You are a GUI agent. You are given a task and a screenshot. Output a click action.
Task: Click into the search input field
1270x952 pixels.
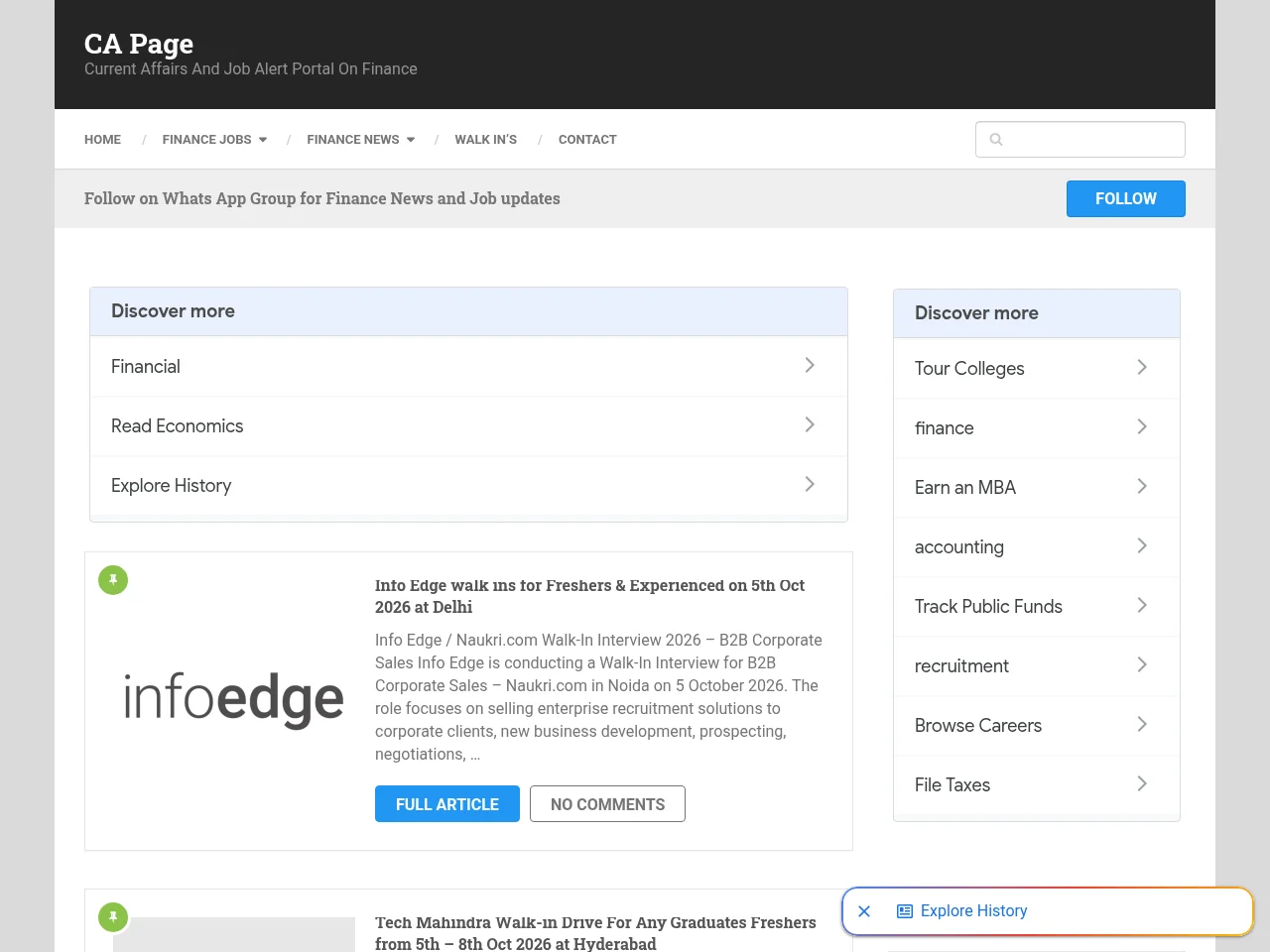click(1080, 140)
